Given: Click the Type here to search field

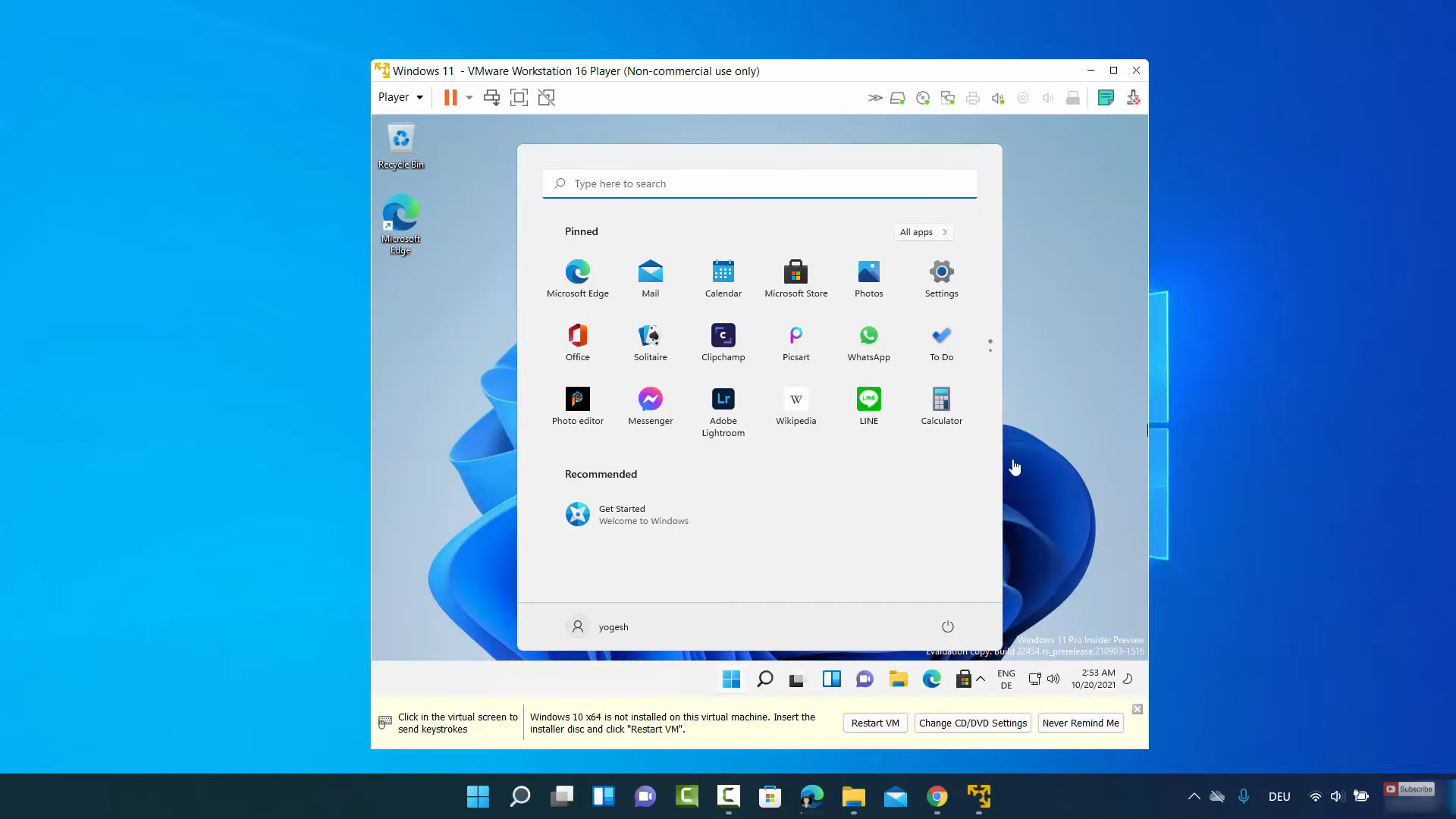Looking at the screenshot, I should (759, 184).
